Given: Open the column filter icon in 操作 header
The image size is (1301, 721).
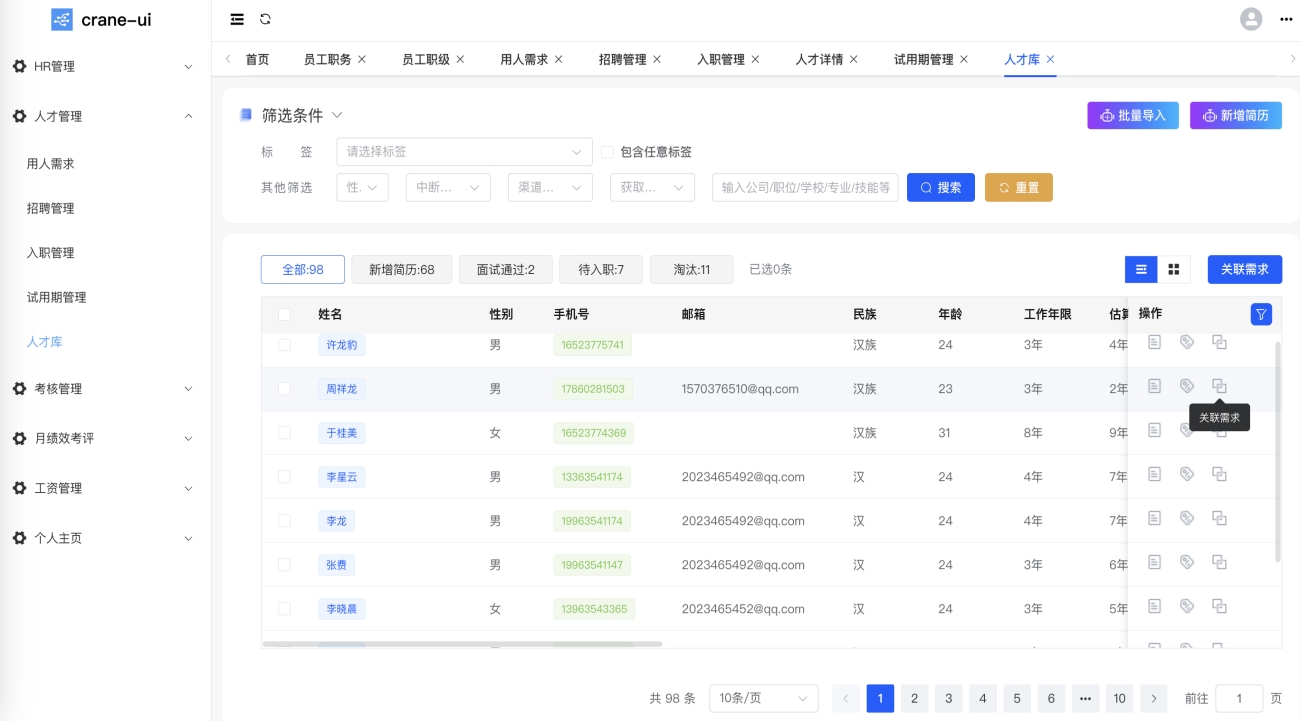Looking at the screenshot, I should pyautogui.click(x=1261, y=314).
